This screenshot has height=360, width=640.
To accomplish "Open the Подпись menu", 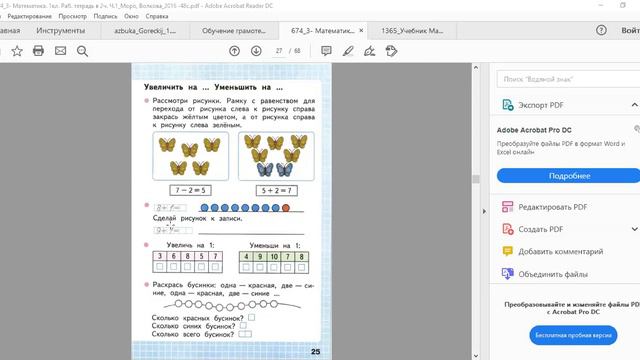I will pyautogui.click(x=105, y=16).
